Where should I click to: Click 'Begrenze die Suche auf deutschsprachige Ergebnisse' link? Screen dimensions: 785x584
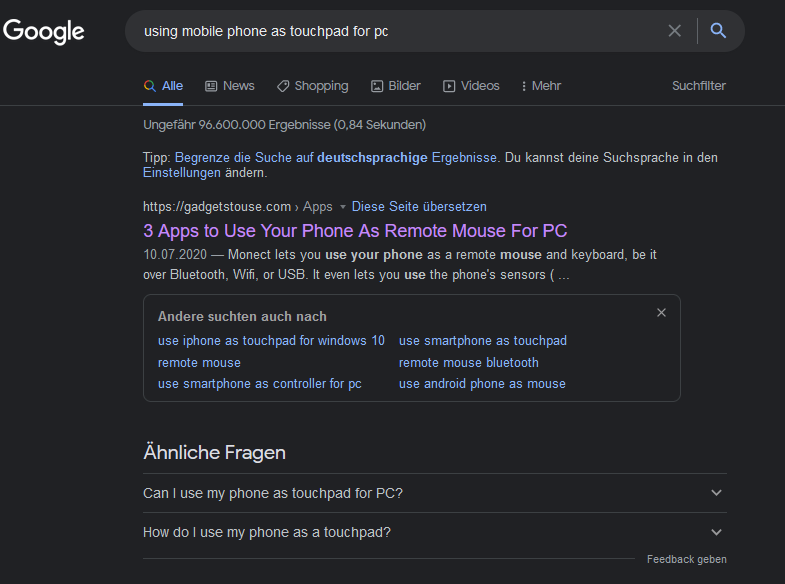click(335, 158)
